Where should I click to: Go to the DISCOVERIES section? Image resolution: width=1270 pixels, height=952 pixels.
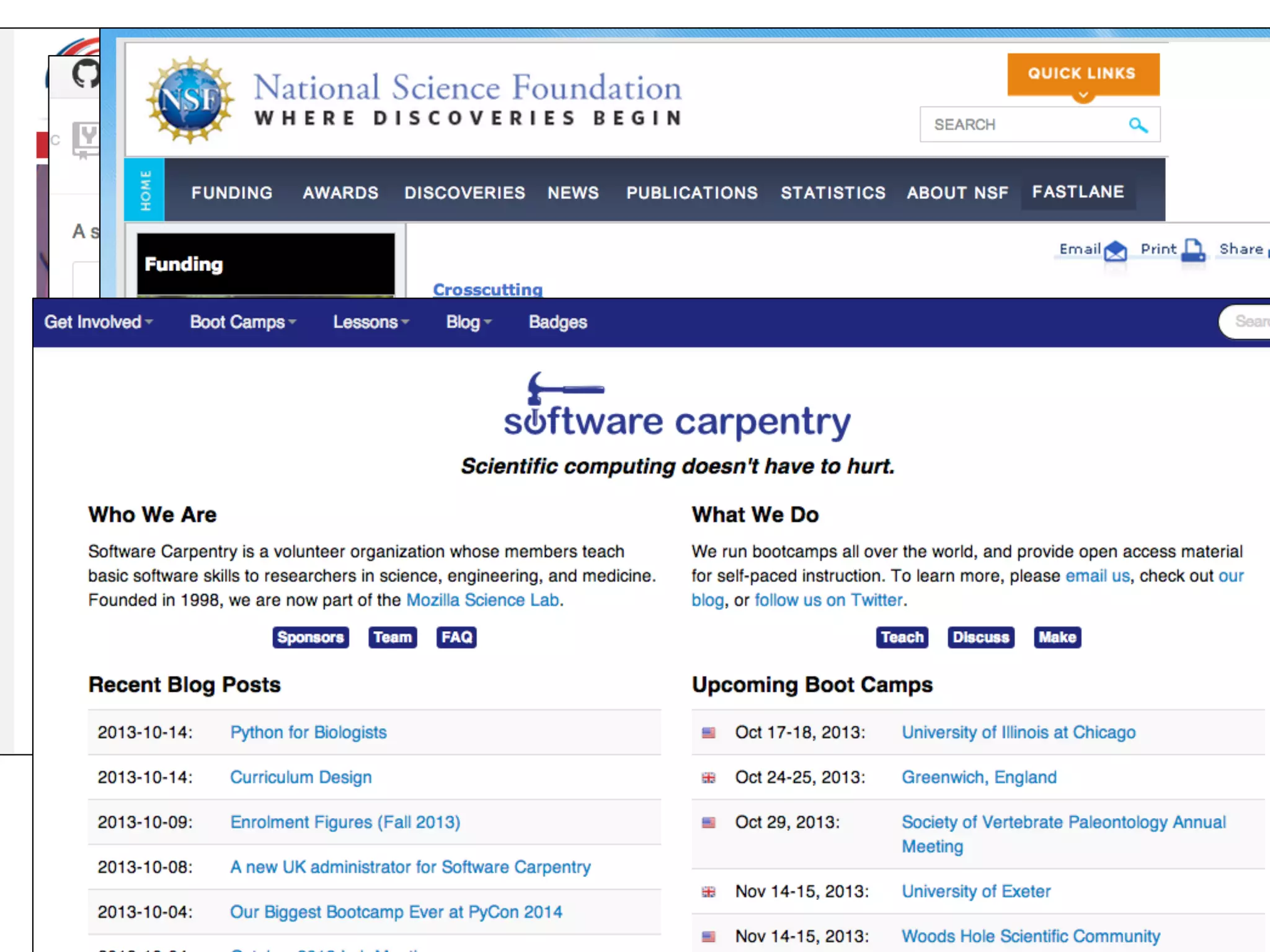coord(464,193)
